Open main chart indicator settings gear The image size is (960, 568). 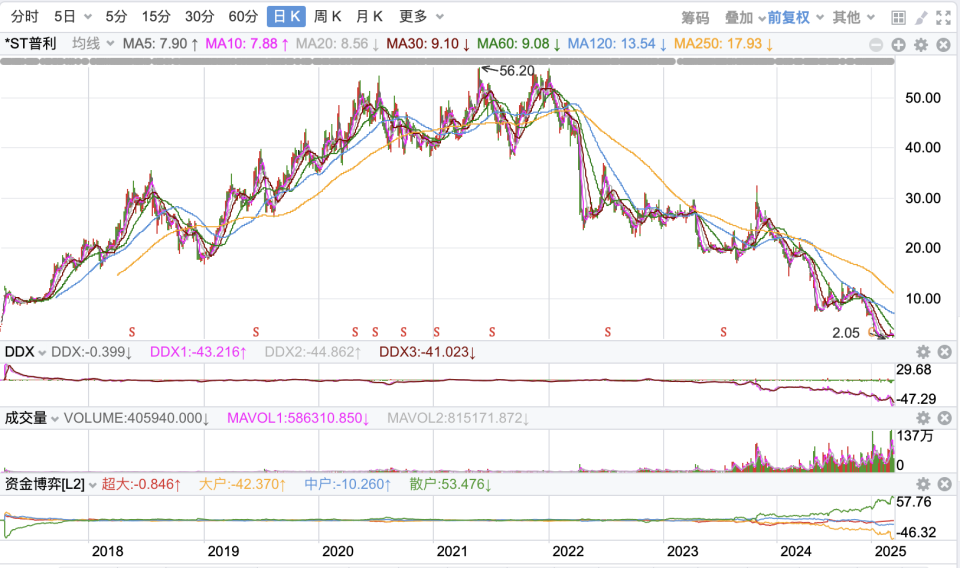coord(921,45)
